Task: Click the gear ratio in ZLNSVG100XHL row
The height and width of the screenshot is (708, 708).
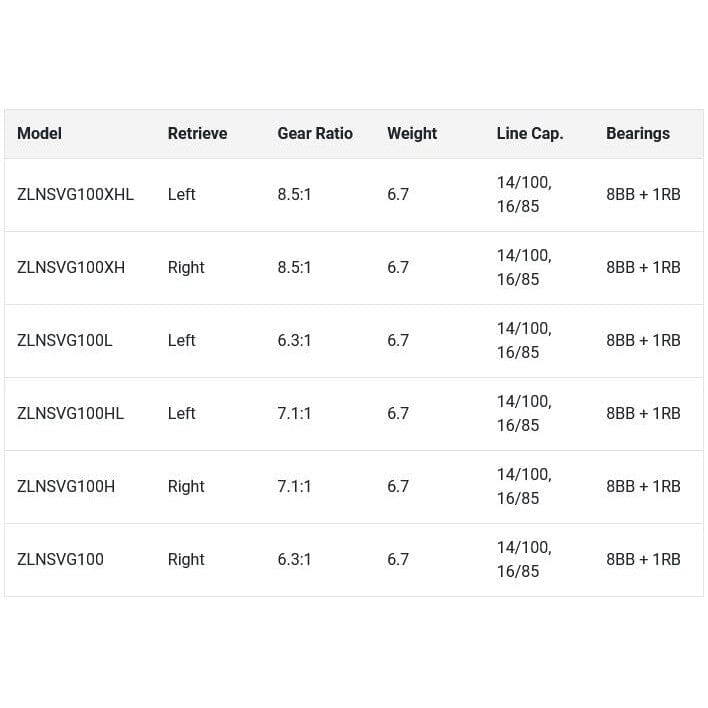Action: 294,194
